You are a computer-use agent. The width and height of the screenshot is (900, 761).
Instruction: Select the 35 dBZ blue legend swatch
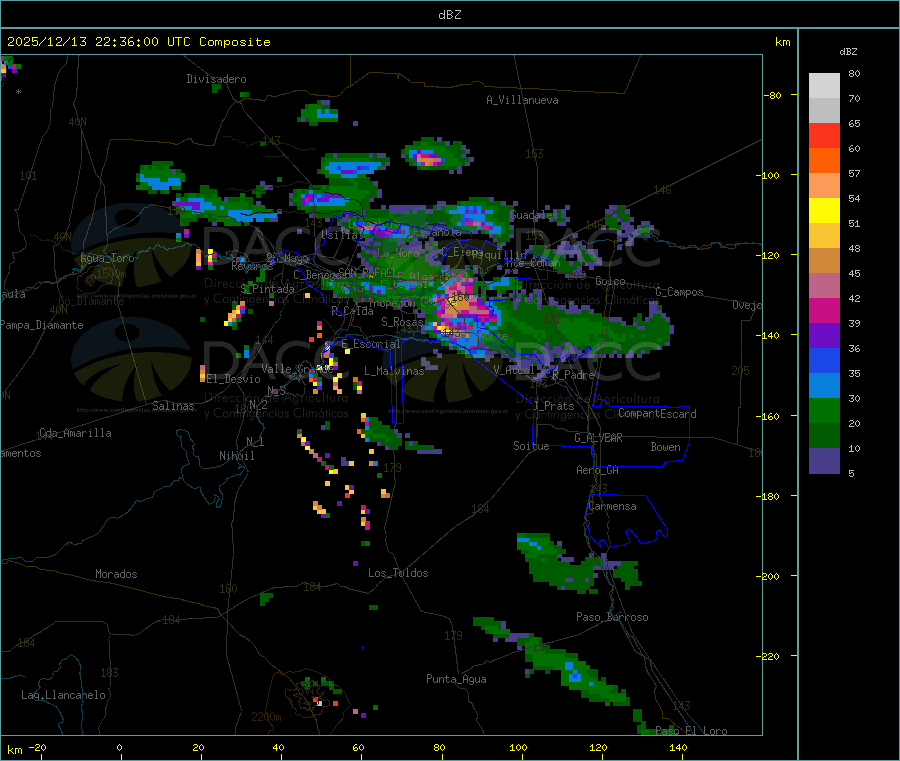(824, 385)
